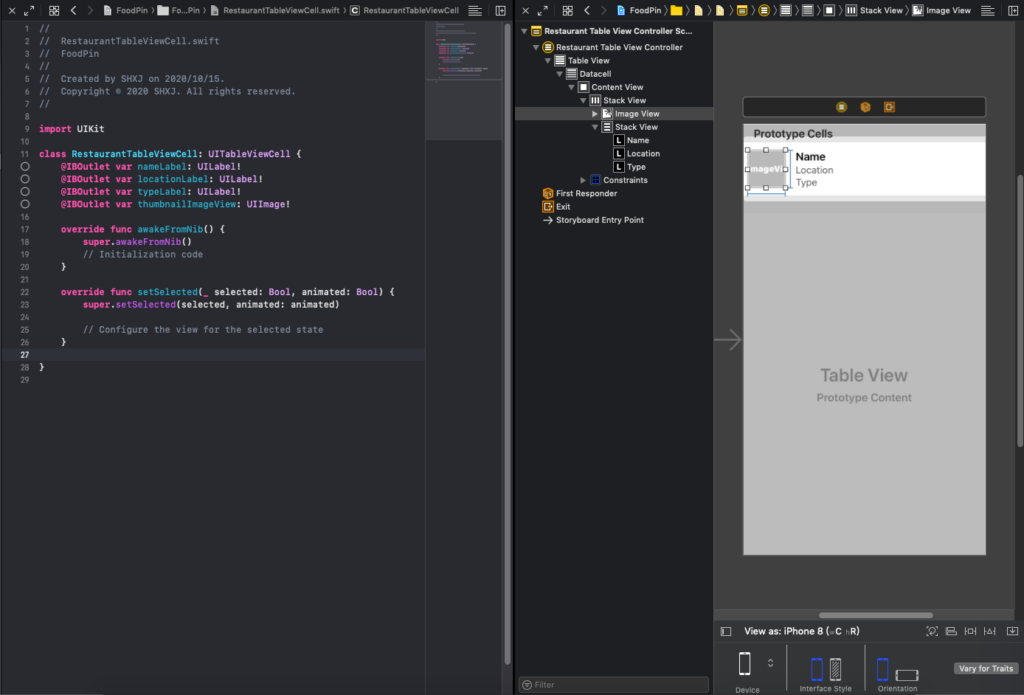Click the Resolve Auto Layout Issues icon
1024x695 pixels.
989,631
